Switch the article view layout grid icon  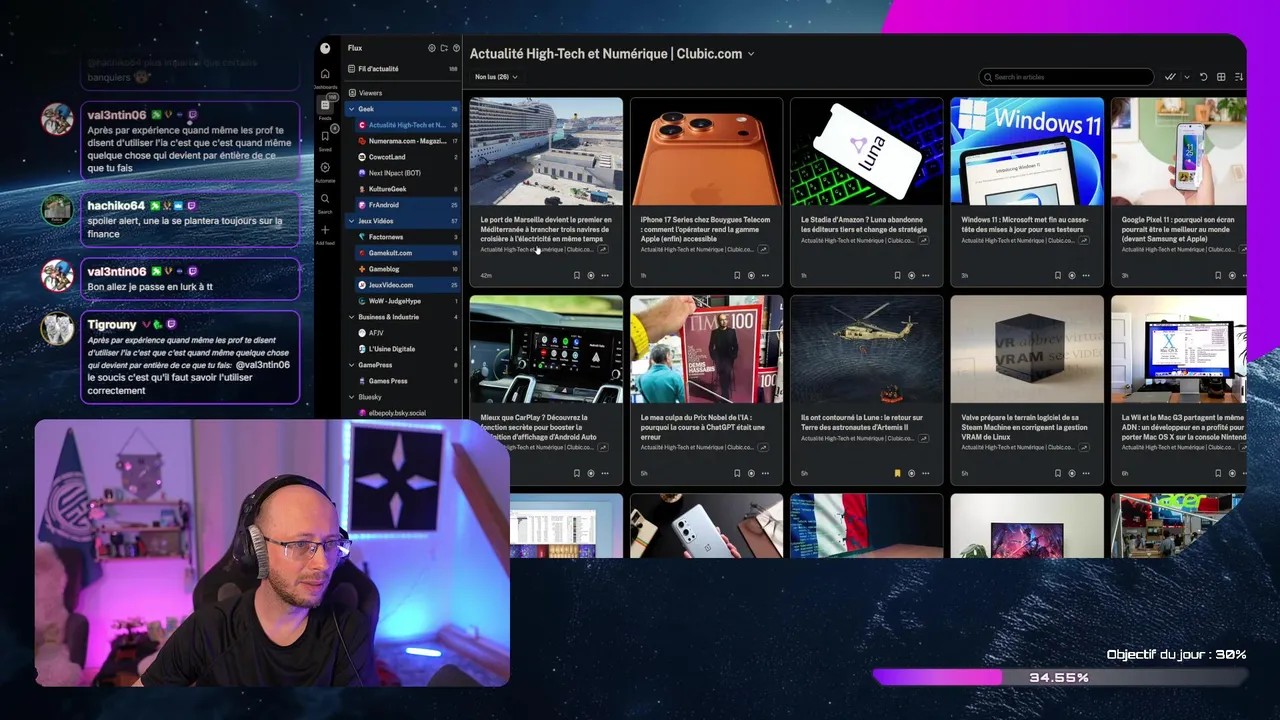pos(1221,77)
